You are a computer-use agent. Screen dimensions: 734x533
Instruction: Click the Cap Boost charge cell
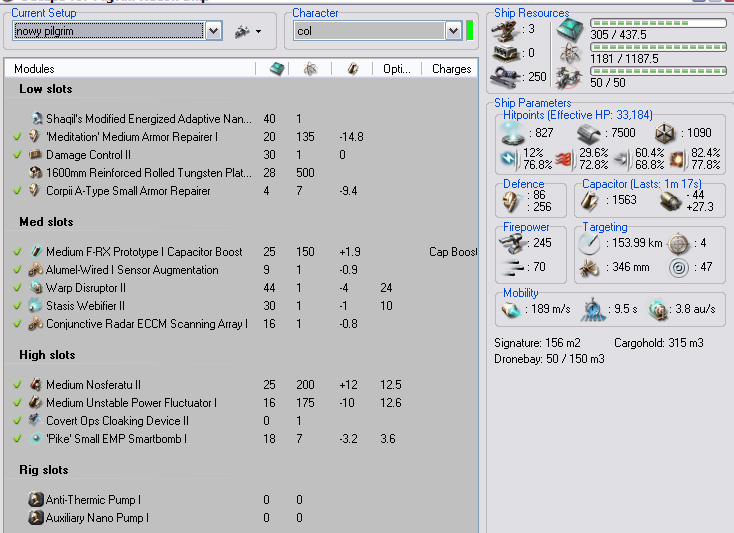(x=453, y=252)
